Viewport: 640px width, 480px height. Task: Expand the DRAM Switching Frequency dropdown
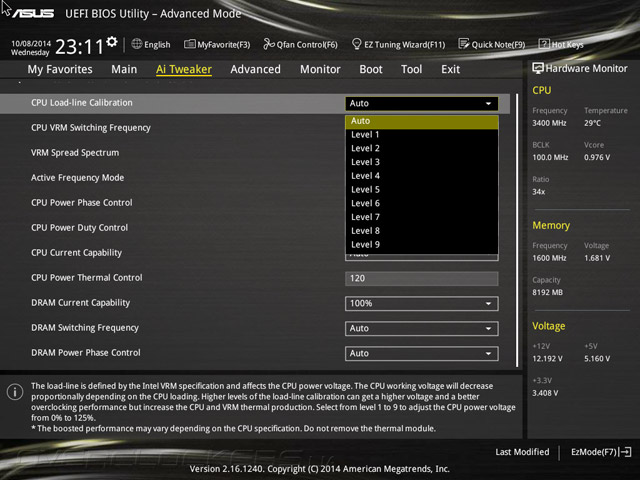point(422,329)
